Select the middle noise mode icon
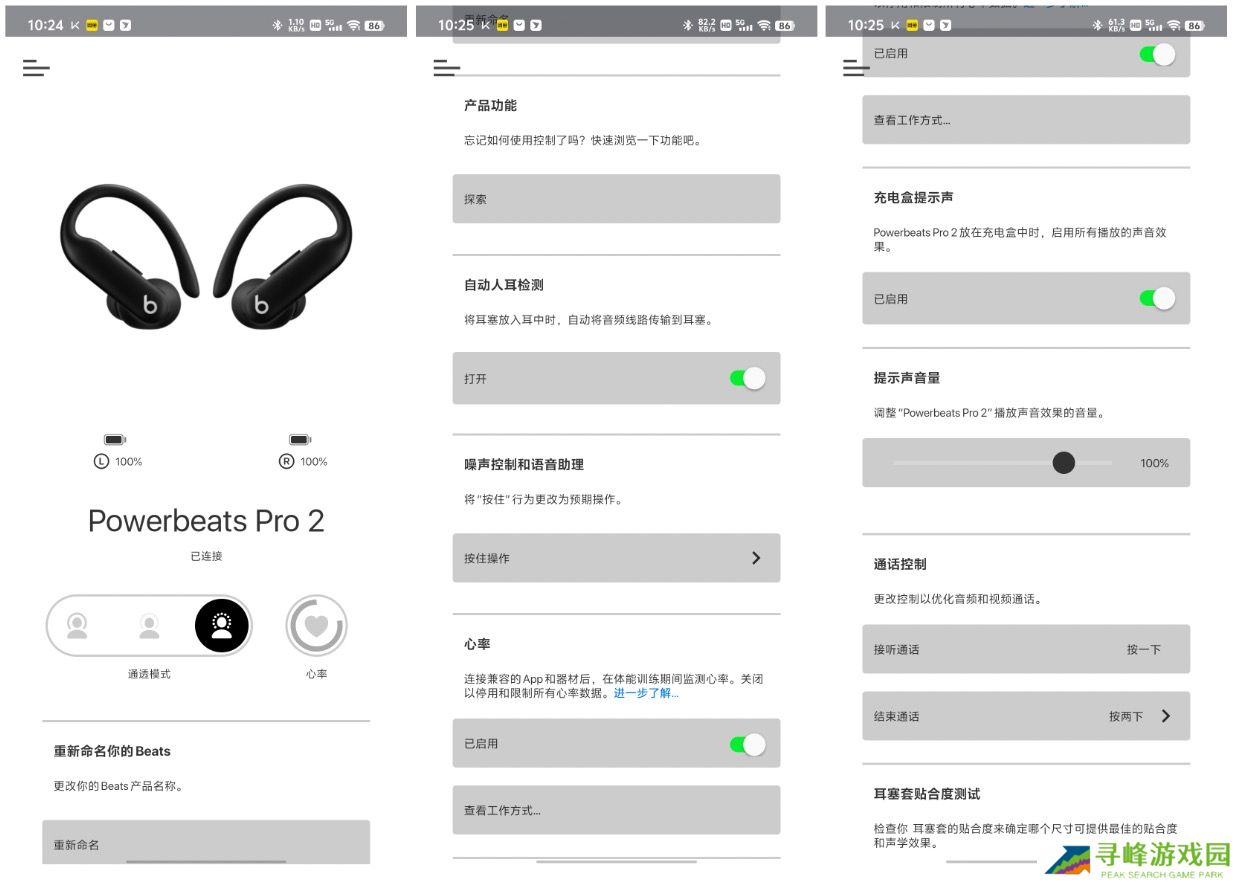This screenshot has height=886, width=1237. point(149,627)
